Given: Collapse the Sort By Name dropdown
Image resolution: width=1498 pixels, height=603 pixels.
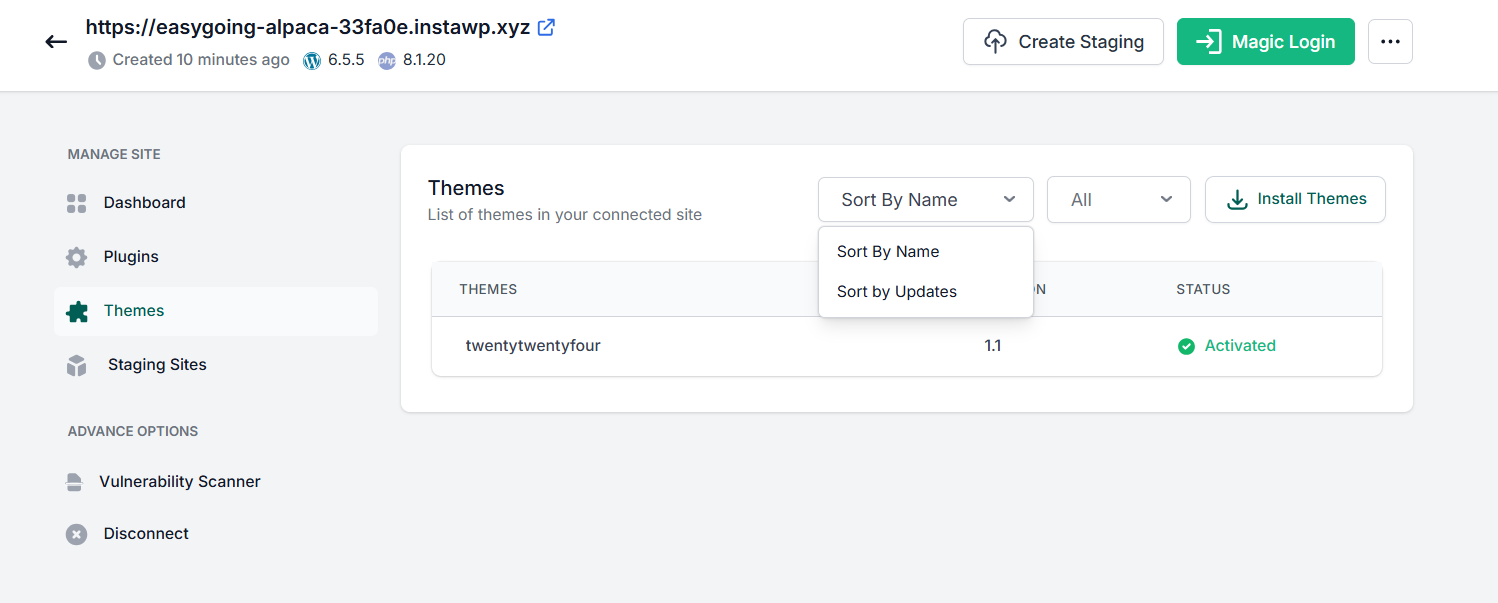Looking at the screenshot, I should [926, 200].
